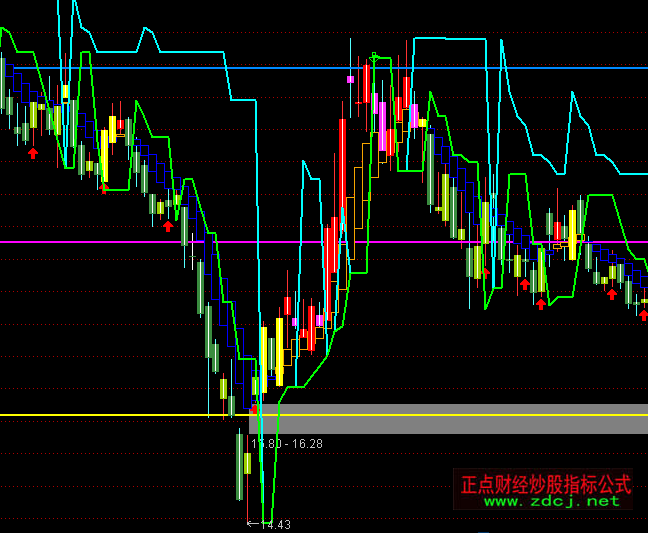Click the red arrow beneath the large yellow candle on the left
The image size is (648, 533).
(x=103, y=188)
